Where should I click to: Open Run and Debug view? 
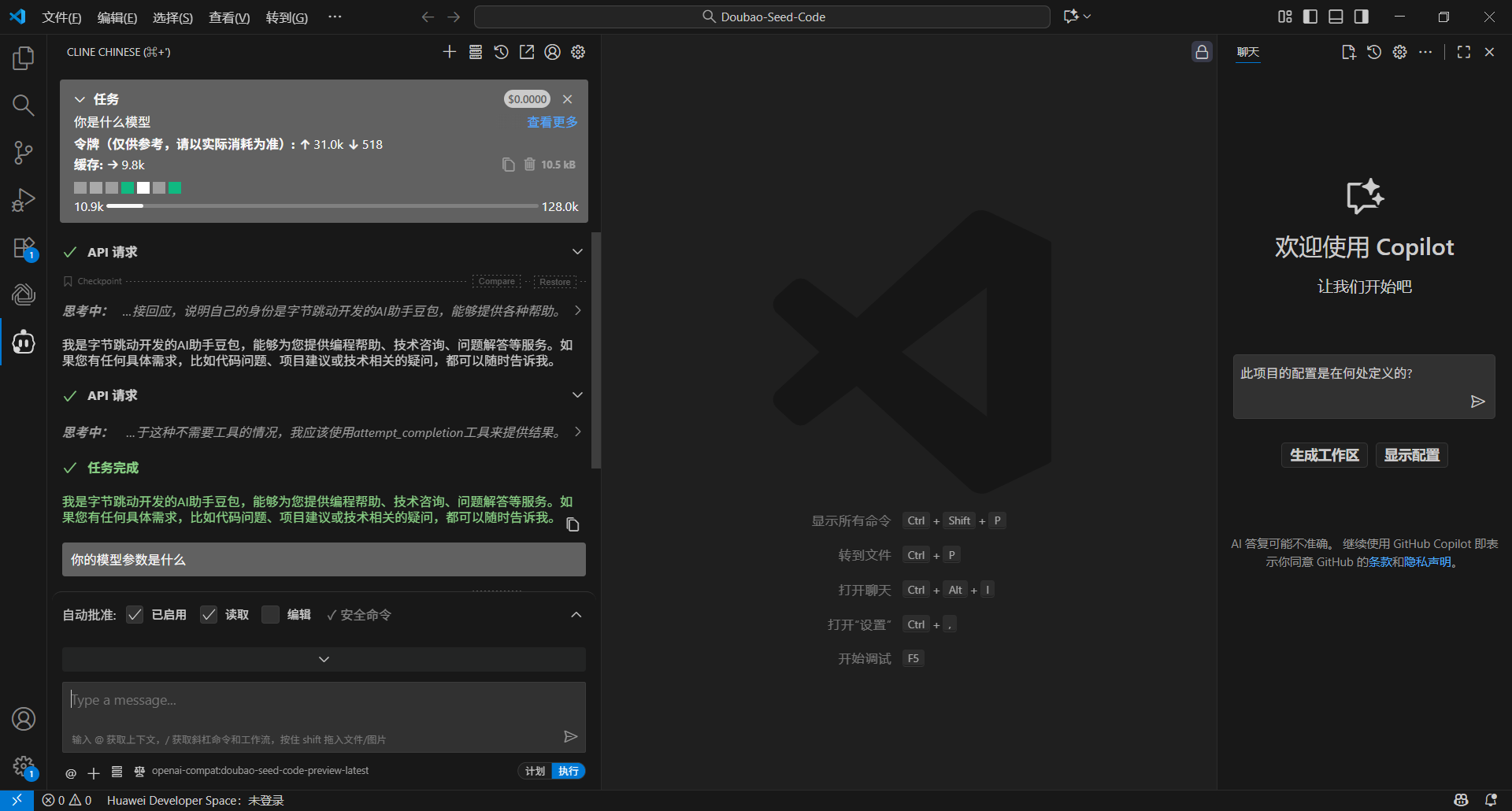click(x=24, y=200)
